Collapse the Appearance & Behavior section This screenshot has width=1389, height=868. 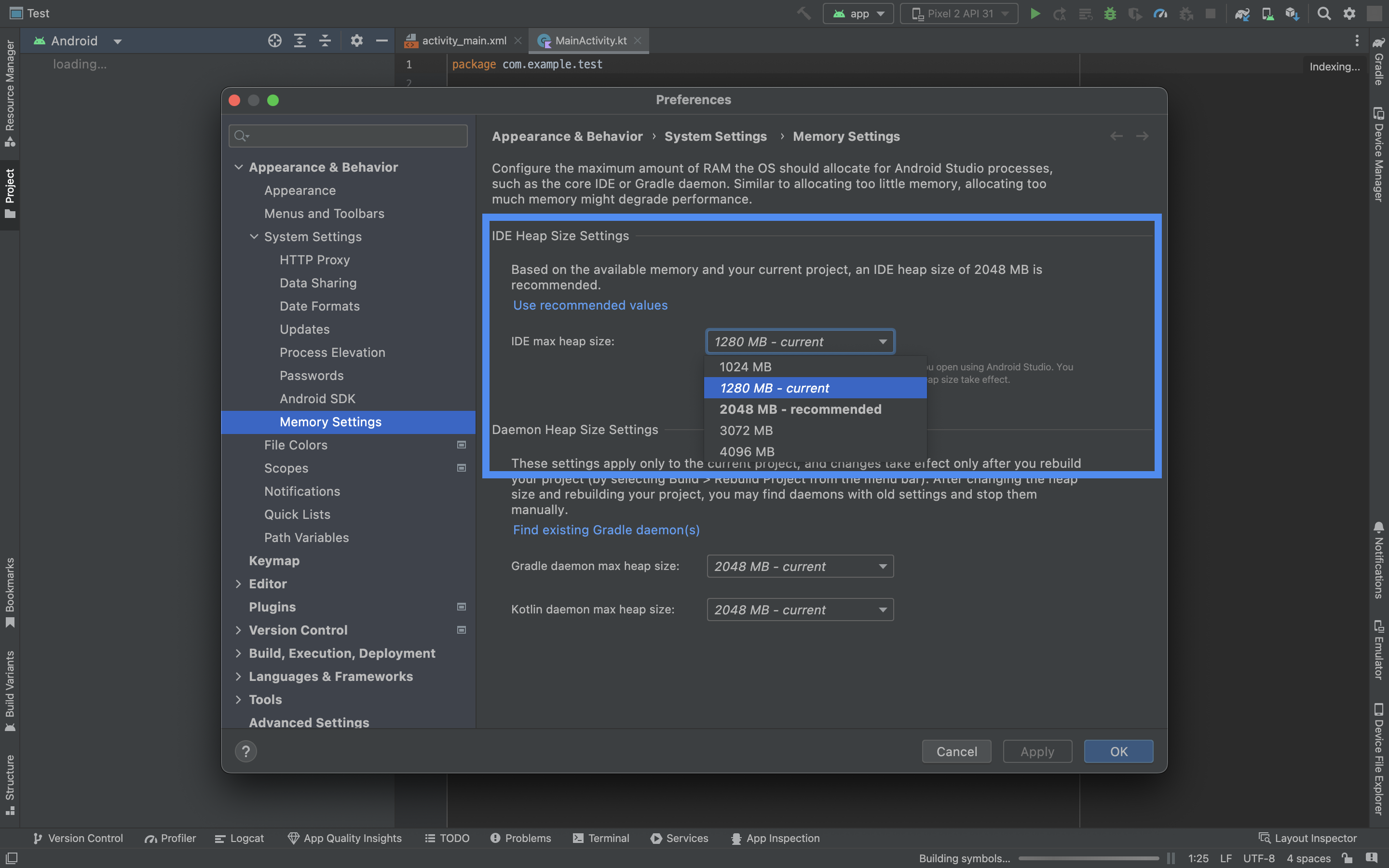coord(238,167)
